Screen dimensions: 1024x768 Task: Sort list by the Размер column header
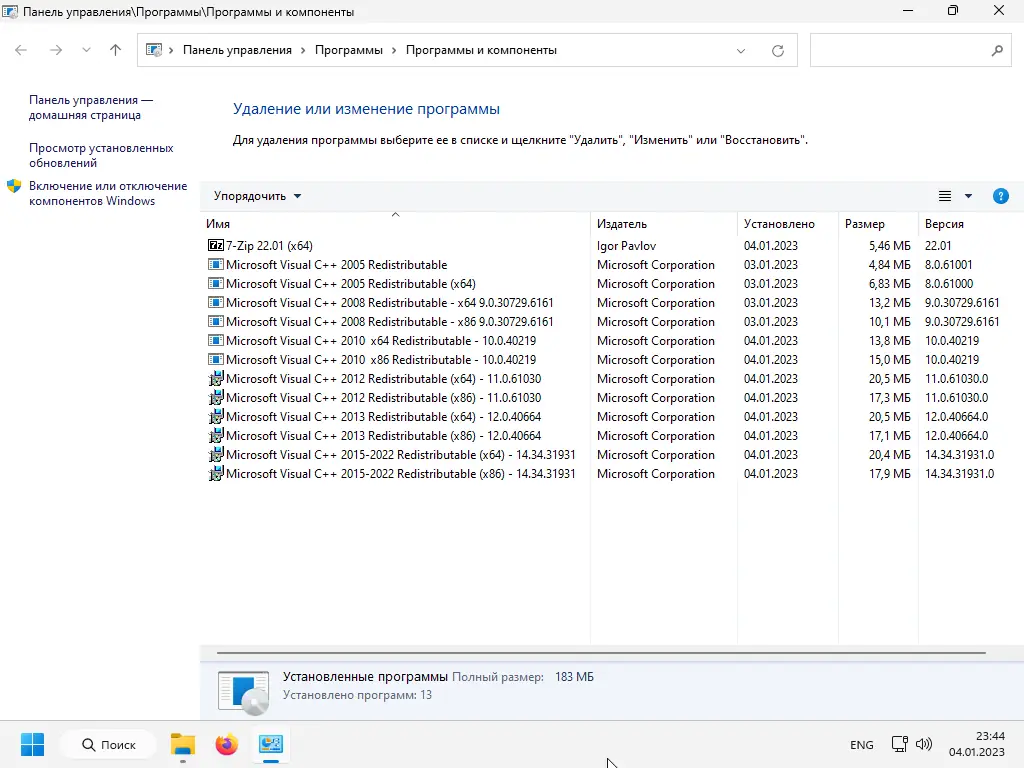(x=878, y=224)
